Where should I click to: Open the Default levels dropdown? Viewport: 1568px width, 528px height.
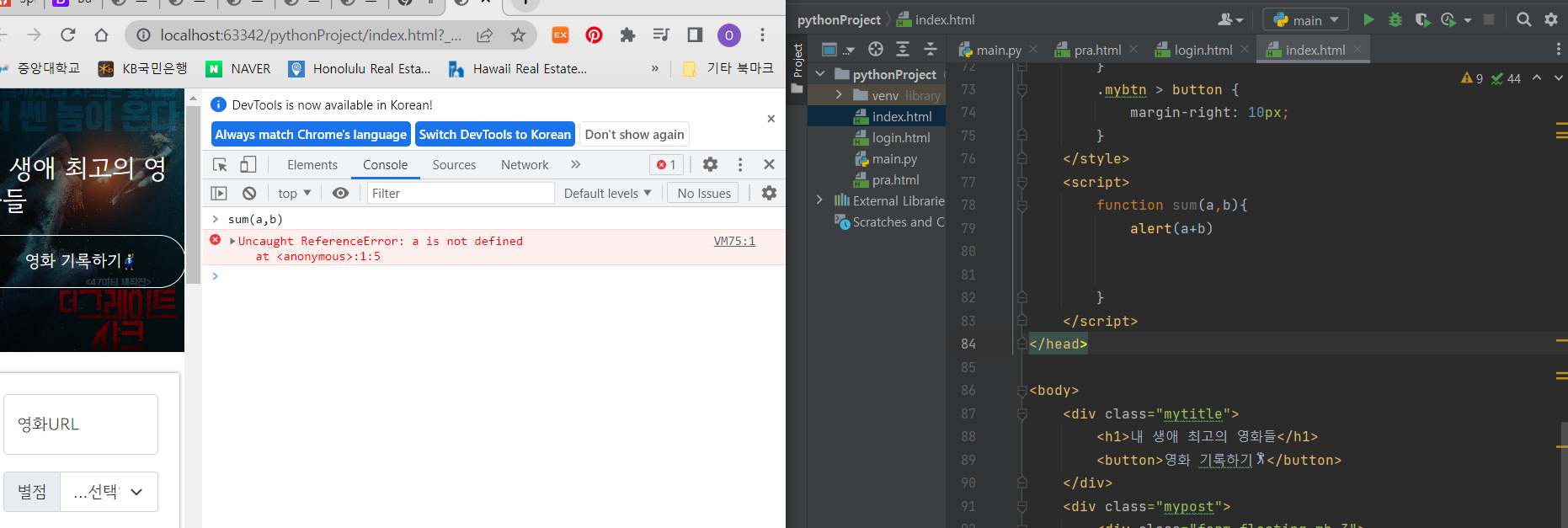pyautogui.click(x=607, y=193)
